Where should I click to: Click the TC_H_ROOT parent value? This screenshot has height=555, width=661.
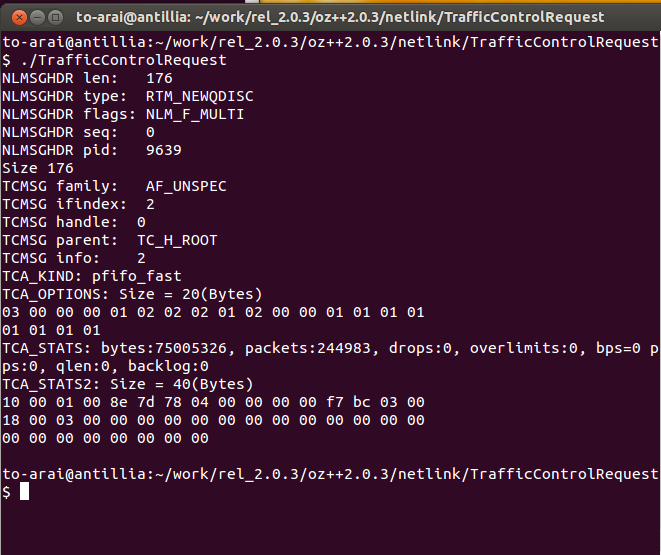(x=177, y=240)
